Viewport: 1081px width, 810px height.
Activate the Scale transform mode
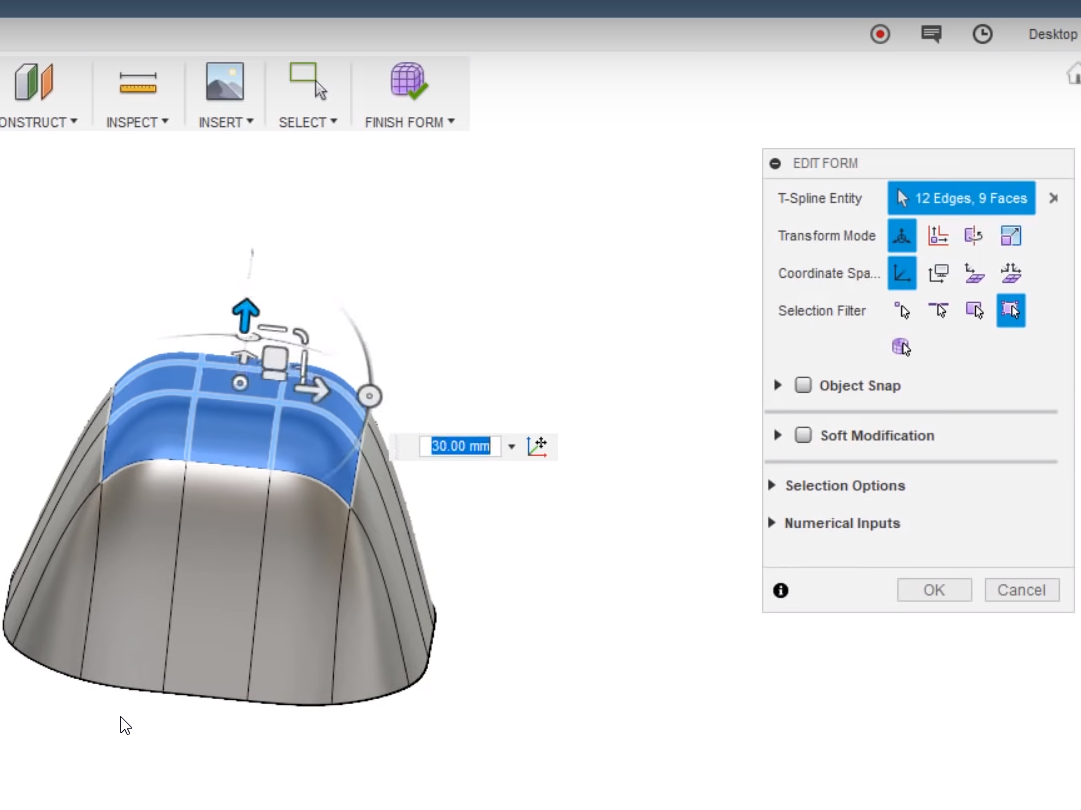pyautogui.click(x=1011, y=235)
